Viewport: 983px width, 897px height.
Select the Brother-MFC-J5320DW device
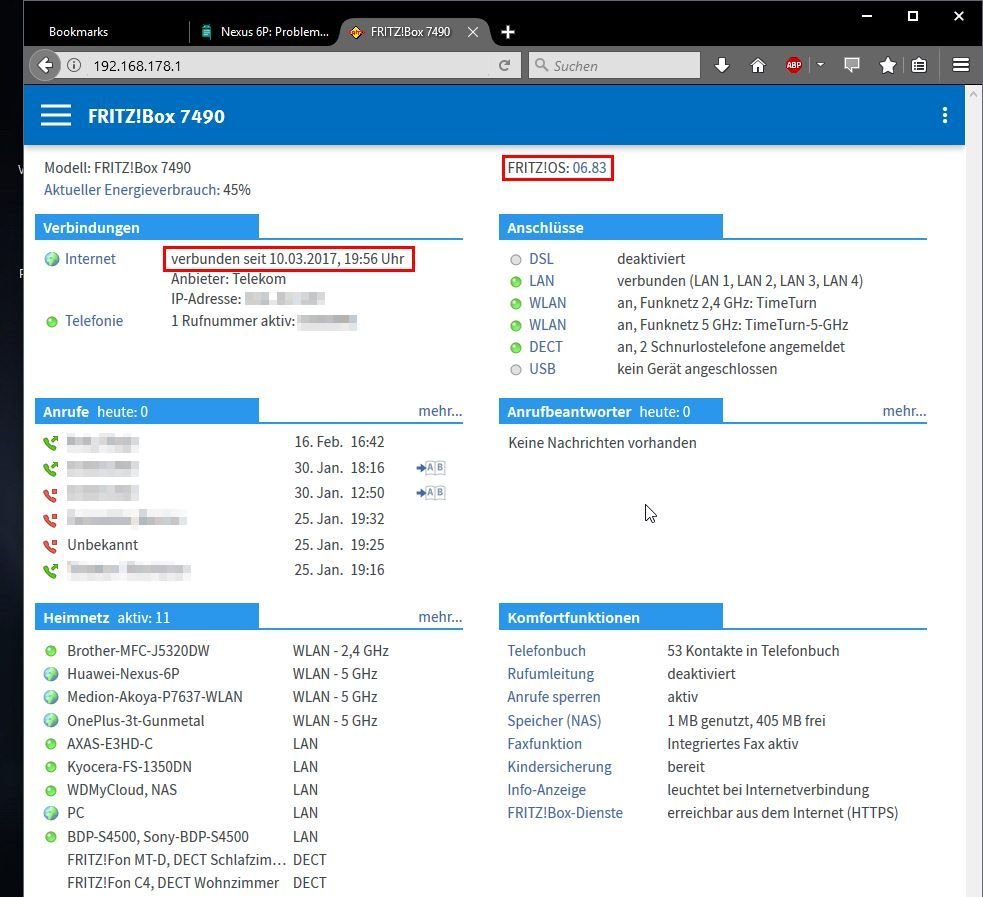click(x=138, y=651)
